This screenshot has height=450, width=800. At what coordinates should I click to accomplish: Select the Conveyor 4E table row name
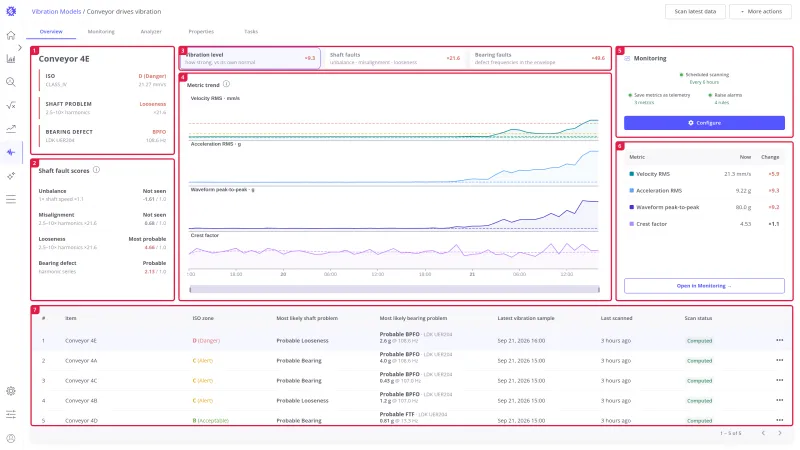click(x=81, y=340)
